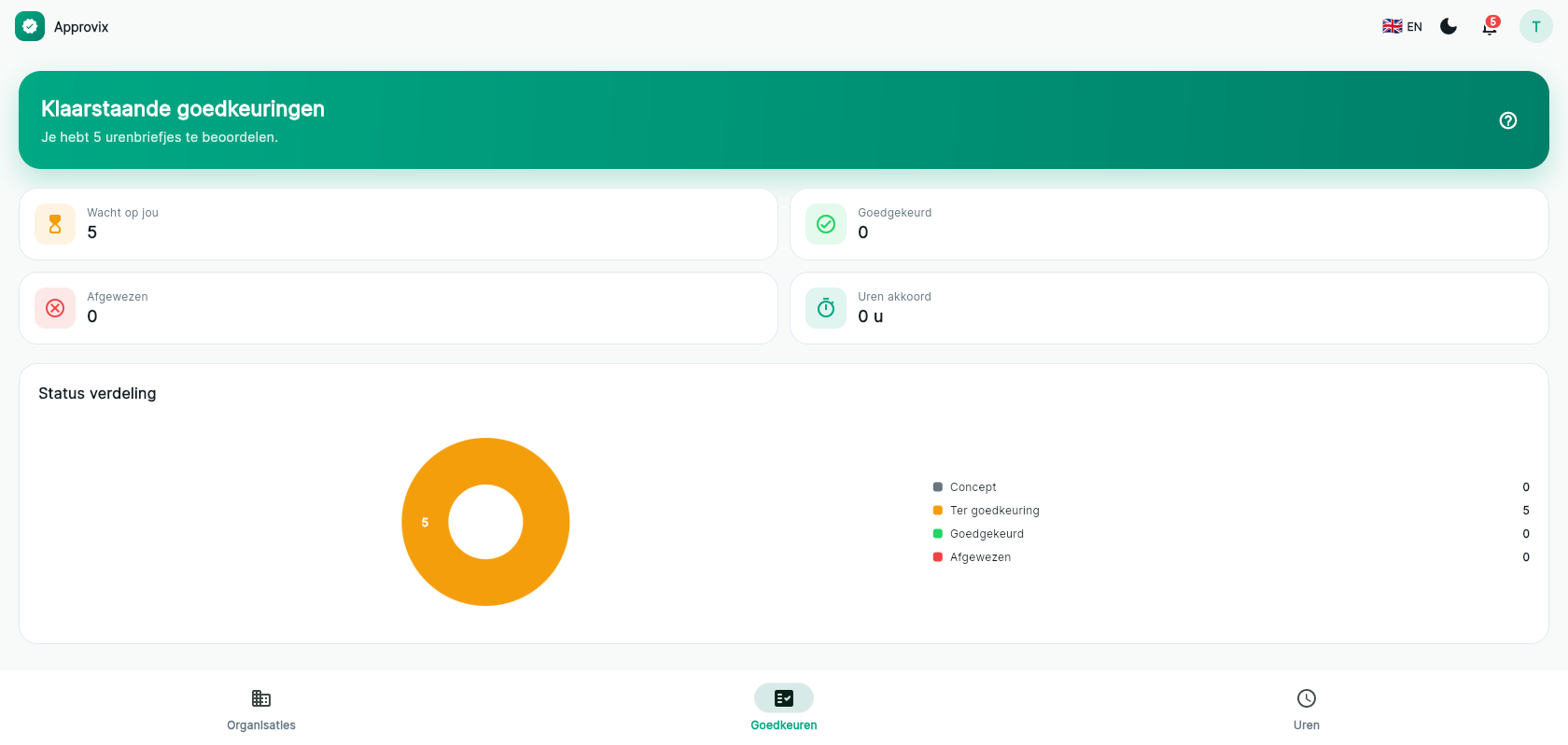Open help question mark icon
Image resolution: width=1568 pixels, height=745 pixels.
point(1508,120)
